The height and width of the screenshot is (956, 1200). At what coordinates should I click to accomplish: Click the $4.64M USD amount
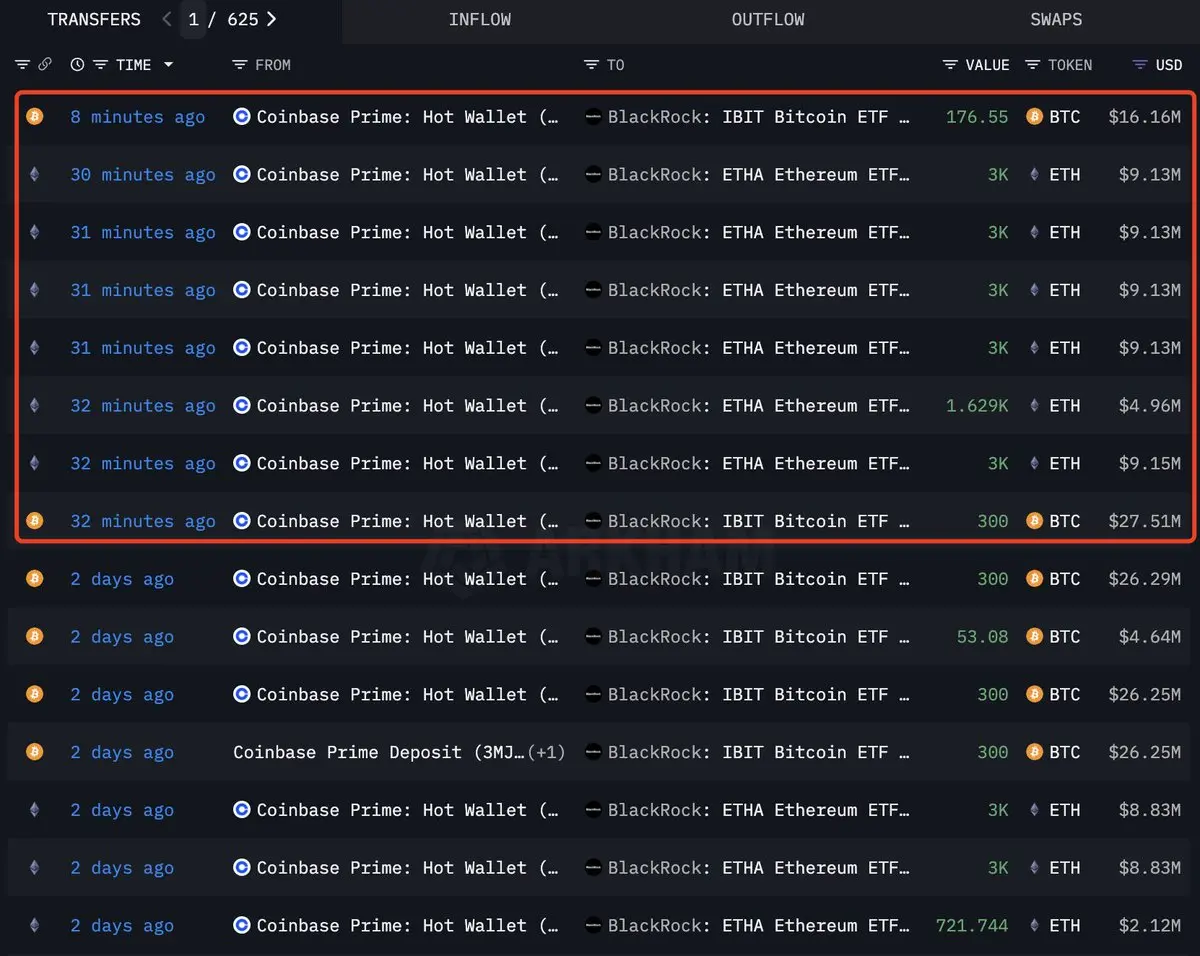[x=1150, y=638]
